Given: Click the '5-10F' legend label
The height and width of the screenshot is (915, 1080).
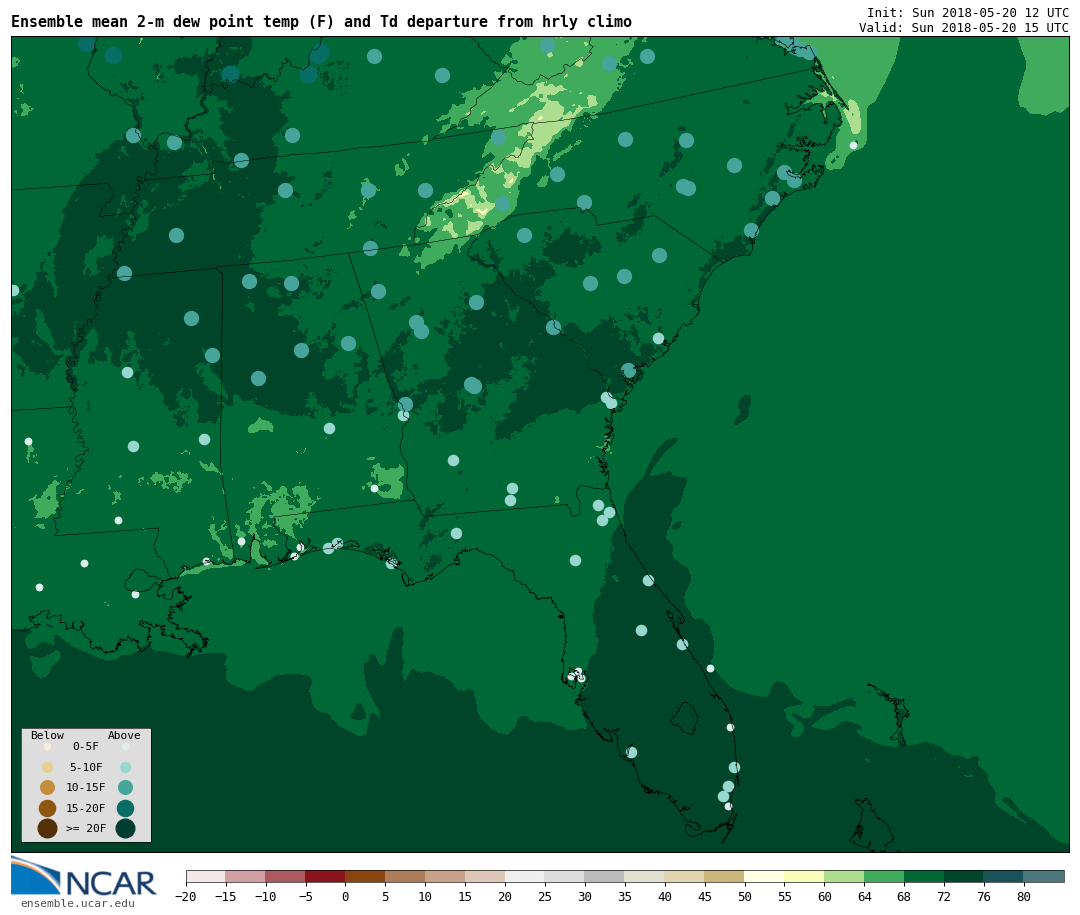Looking at the screenshot, I should 86,767.
